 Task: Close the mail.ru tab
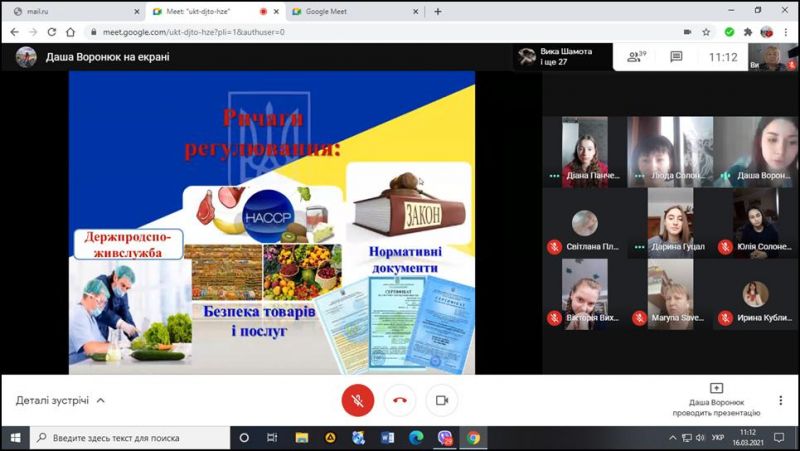137,11
